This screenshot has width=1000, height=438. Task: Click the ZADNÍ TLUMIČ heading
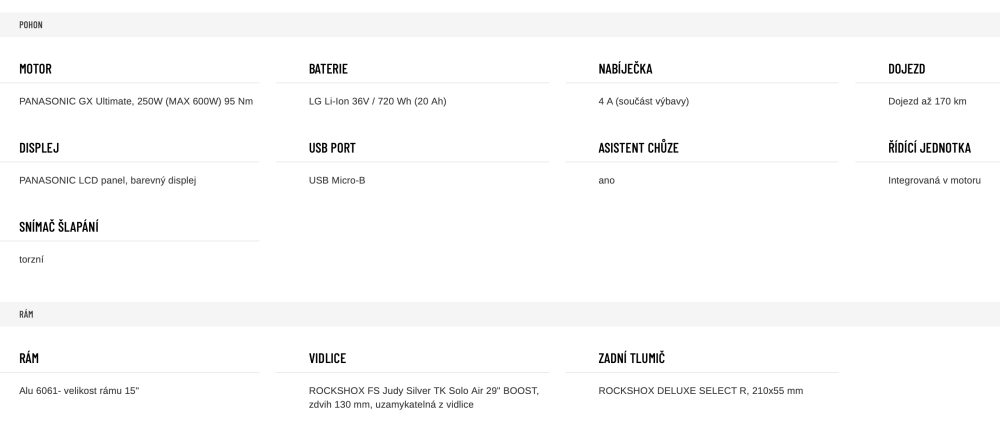pyautogui.click(x=631, y=358)
